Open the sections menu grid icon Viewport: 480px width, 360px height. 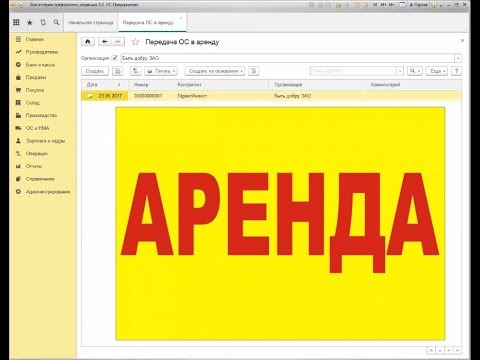(x=16, y=22)
